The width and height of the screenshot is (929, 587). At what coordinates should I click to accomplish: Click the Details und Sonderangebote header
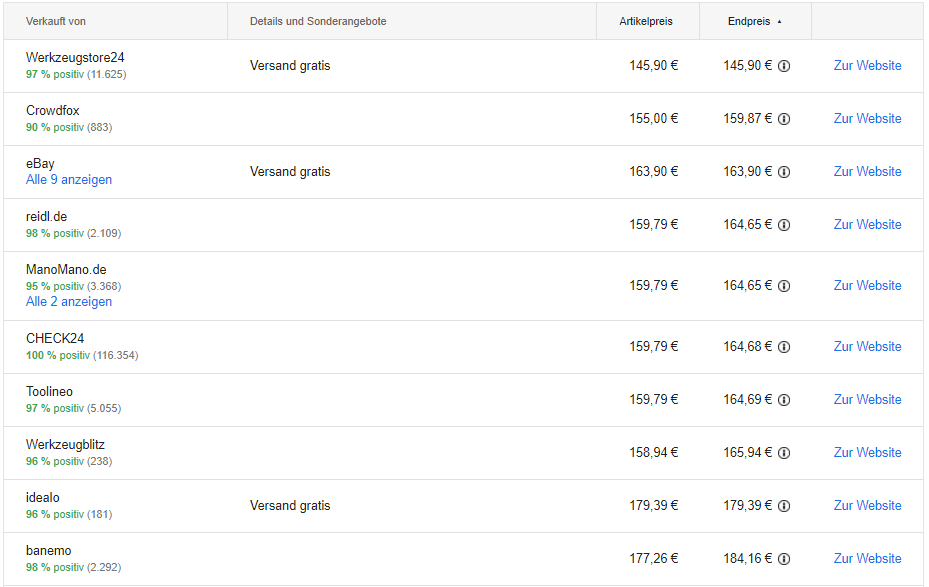(x=318, y=21)
